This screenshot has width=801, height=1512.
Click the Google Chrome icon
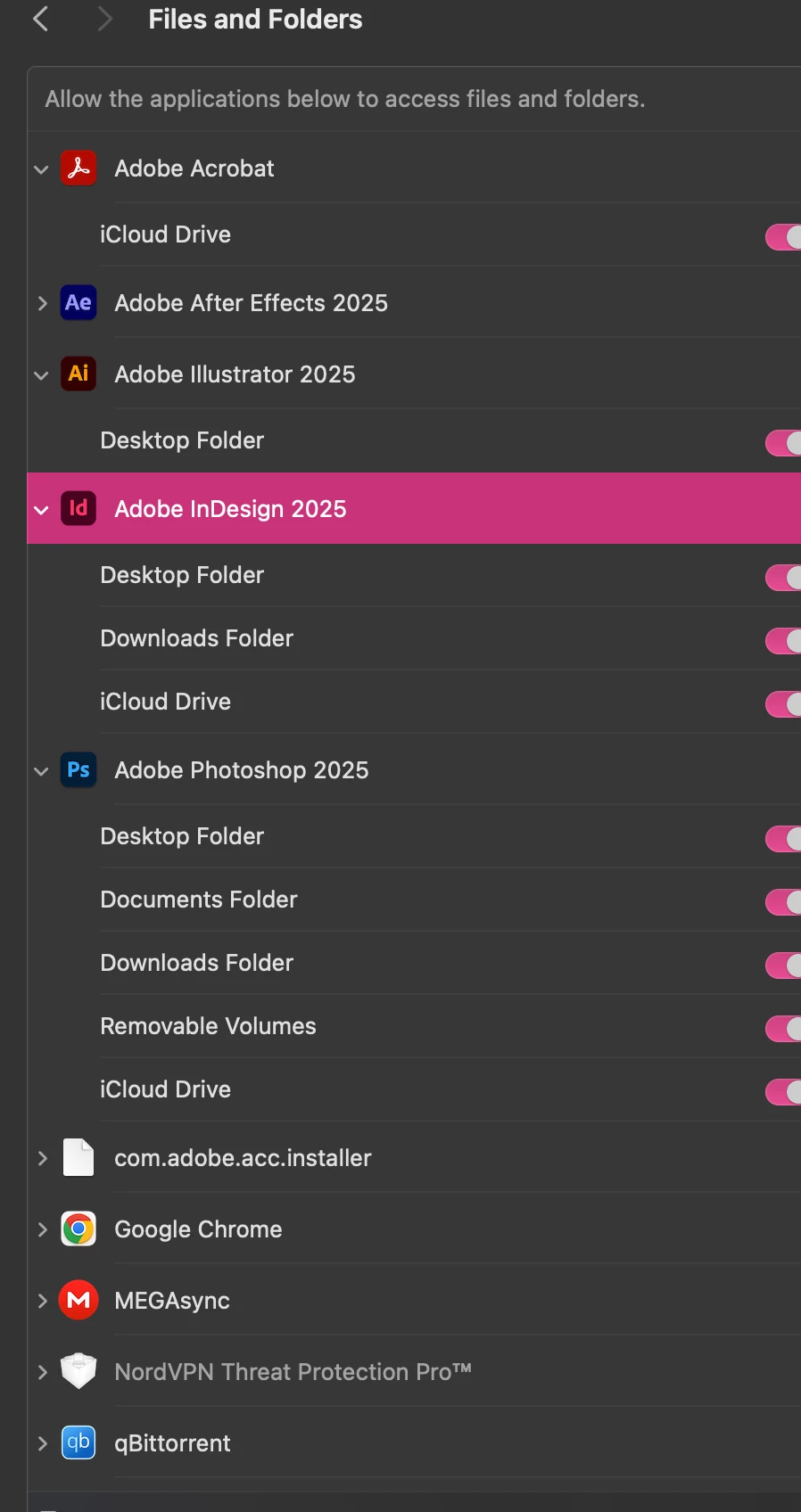[78, 1228]
